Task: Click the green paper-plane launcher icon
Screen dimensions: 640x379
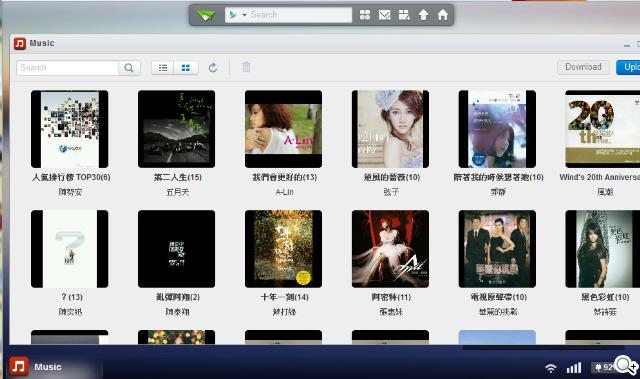Action: click(x=205, y=15)
